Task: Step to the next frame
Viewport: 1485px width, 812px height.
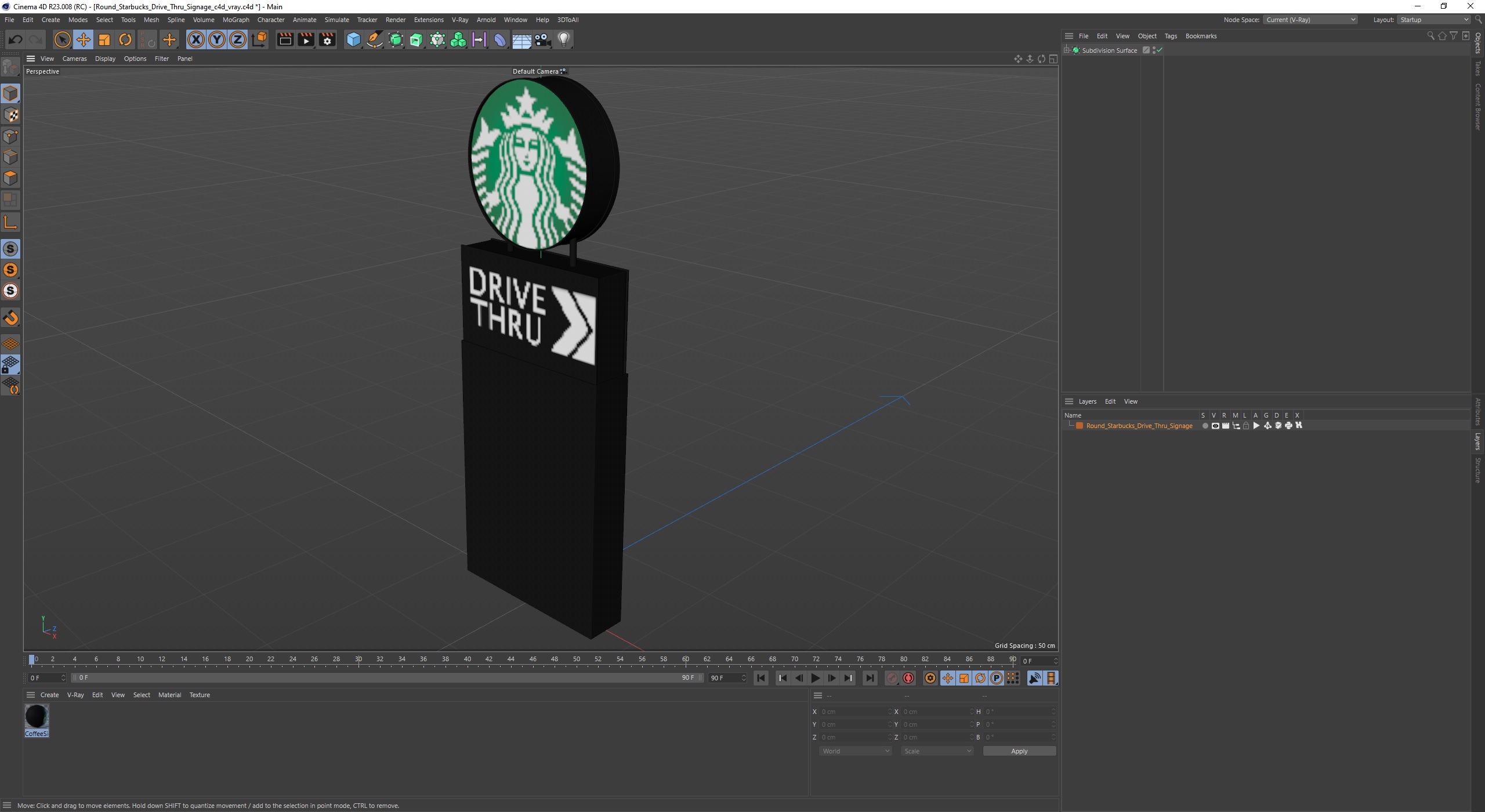Action: point(832,678)
